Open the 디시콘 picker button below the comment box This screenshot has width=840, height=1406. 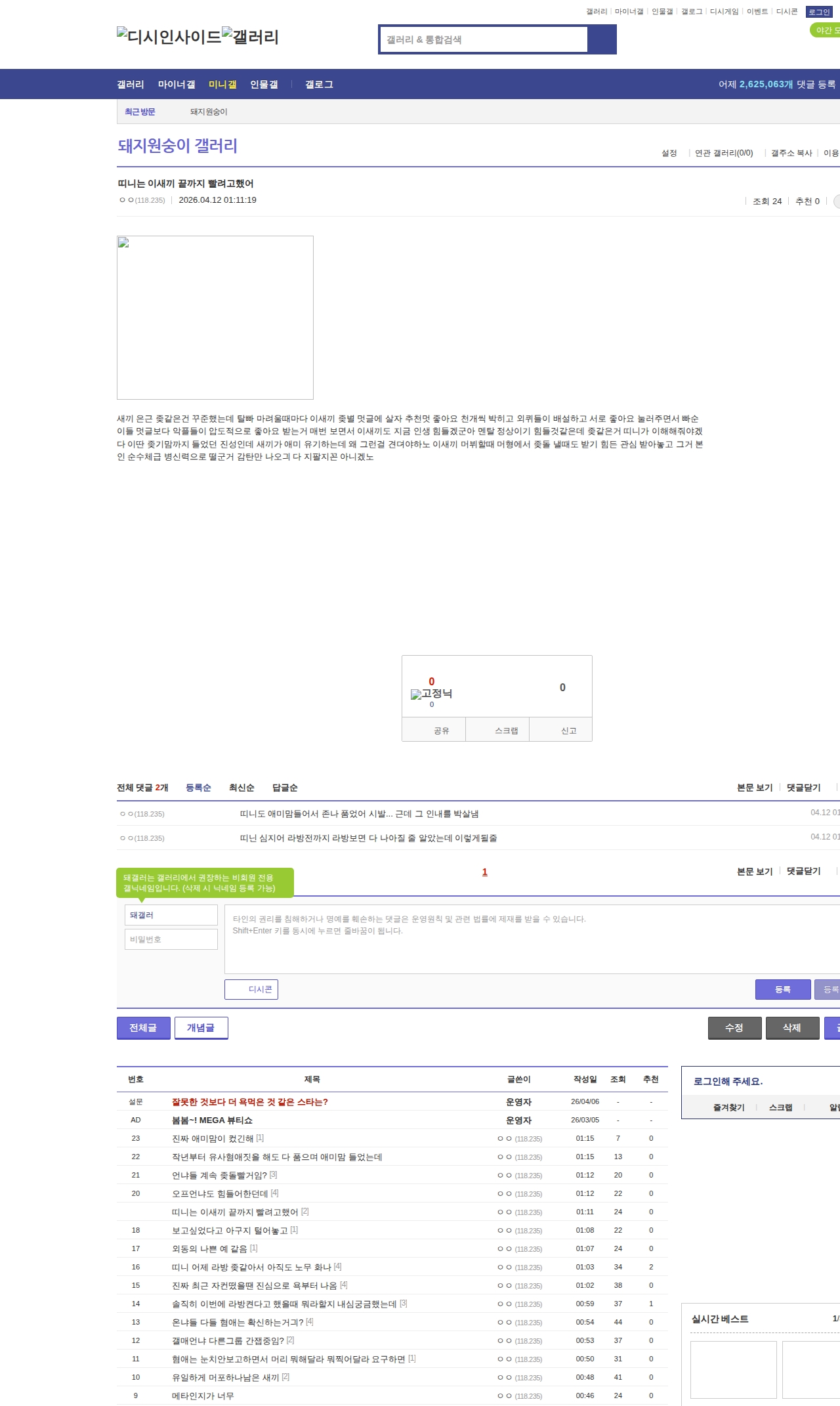251,989
